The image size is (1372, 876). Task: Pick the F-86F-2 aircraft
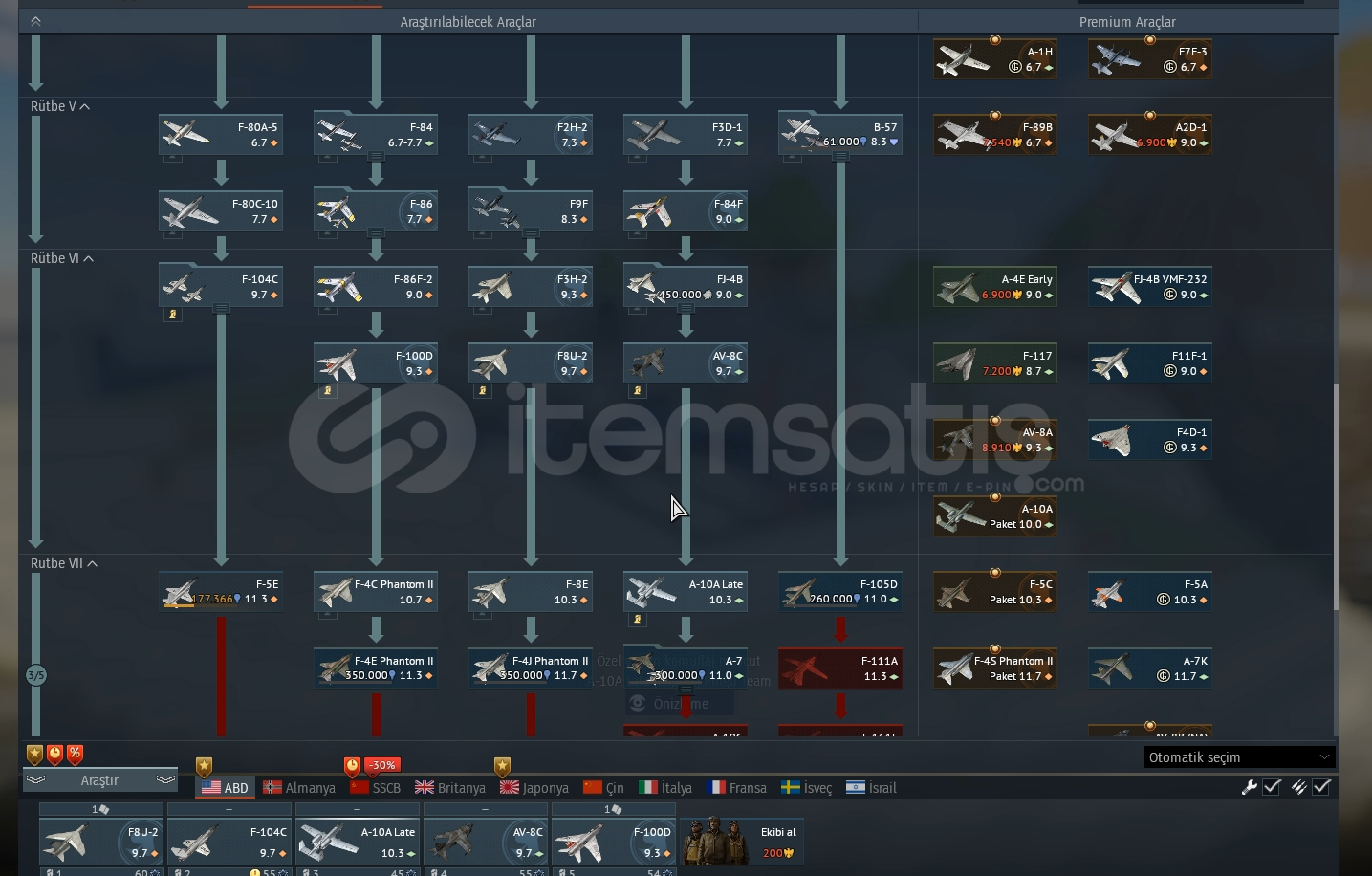(x=376, y=287)
